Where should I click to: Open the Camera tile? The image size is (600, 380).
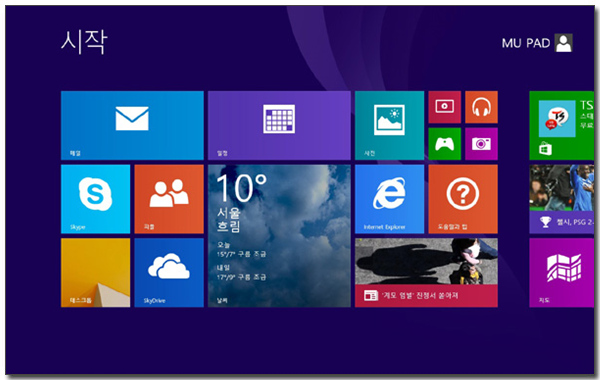click(x=481, y=144)
